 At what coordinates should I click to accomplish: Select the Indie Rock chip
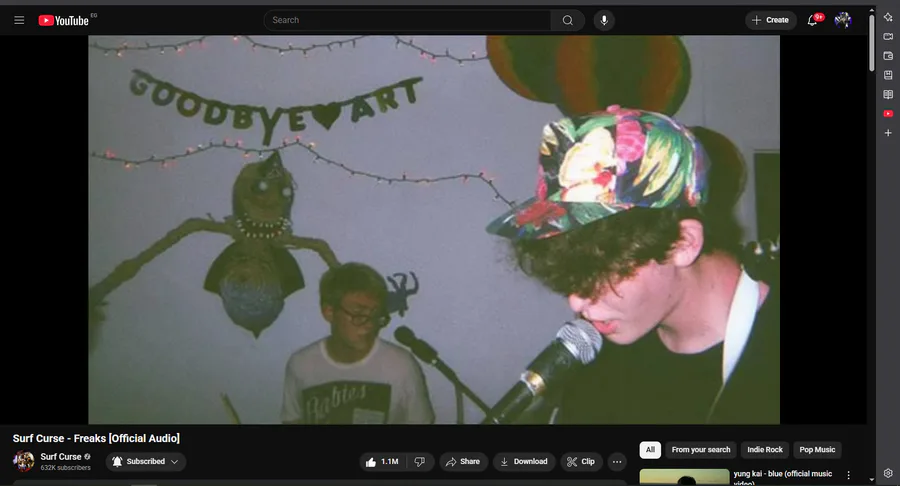coord(765,450)
